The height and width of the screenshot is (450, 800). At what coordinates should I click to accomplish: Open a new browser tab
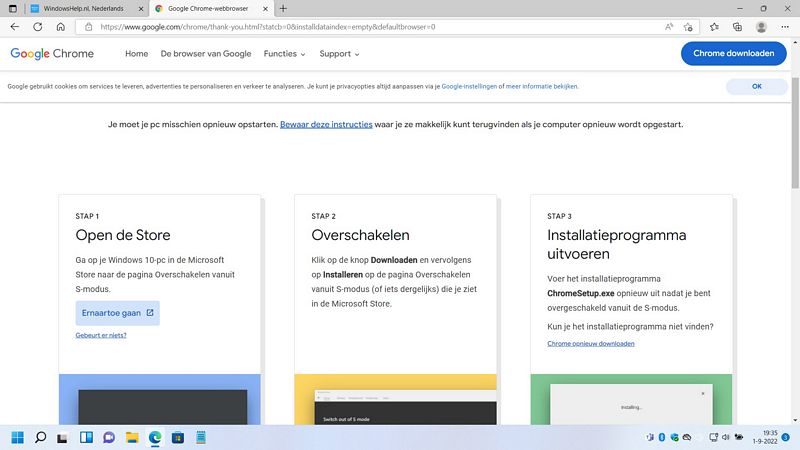(283, 9)
